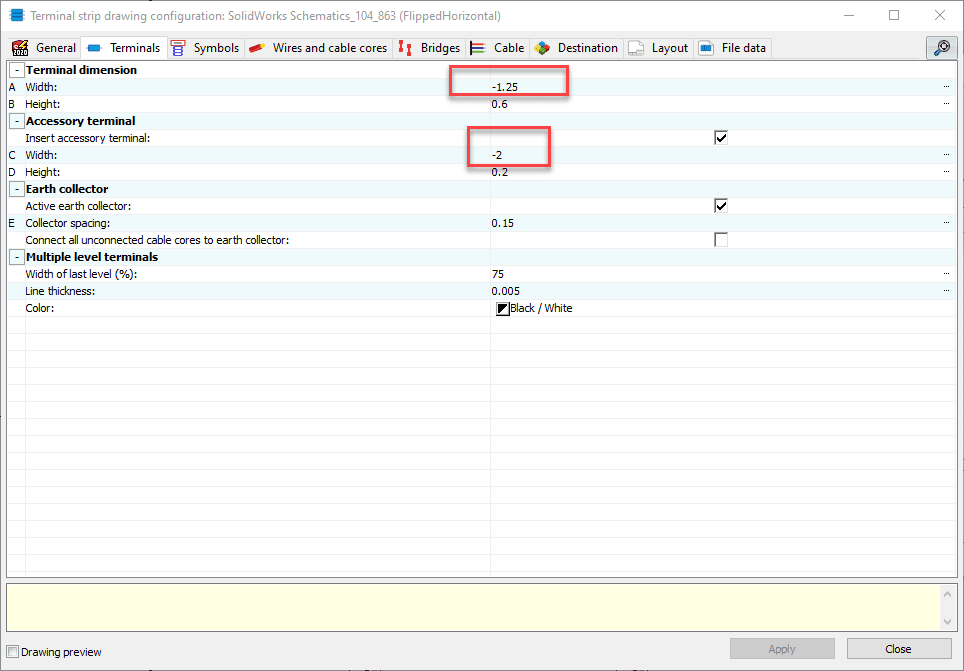Open the Cable tab

point(497,48)
